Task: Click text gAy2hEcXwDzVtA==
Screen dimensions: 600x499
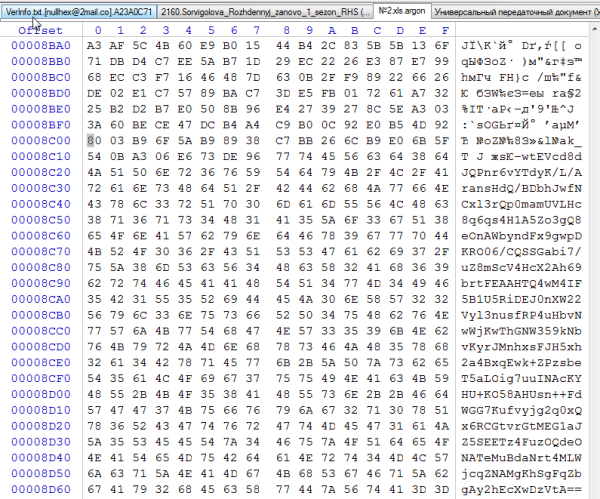Action: tap(522, 489)
